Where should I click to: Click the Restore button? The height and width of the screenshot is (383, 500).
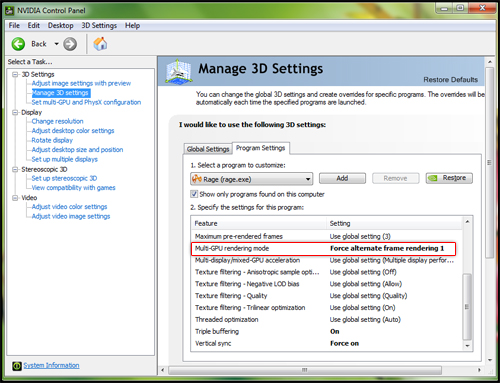click(449, 178)
